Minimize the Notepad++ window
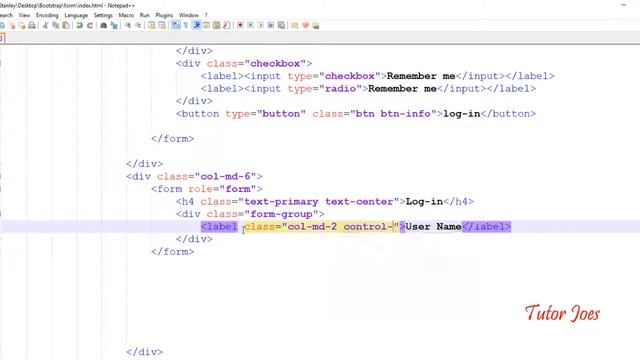The image size is (640, 360). [623, 5]
